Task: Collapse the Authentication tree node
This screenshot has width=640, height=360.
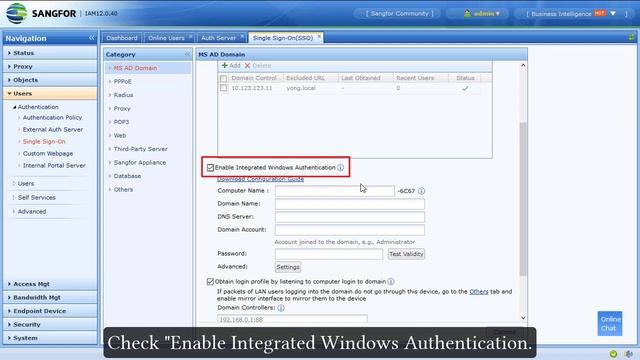Action: click(x=15, y=107)
